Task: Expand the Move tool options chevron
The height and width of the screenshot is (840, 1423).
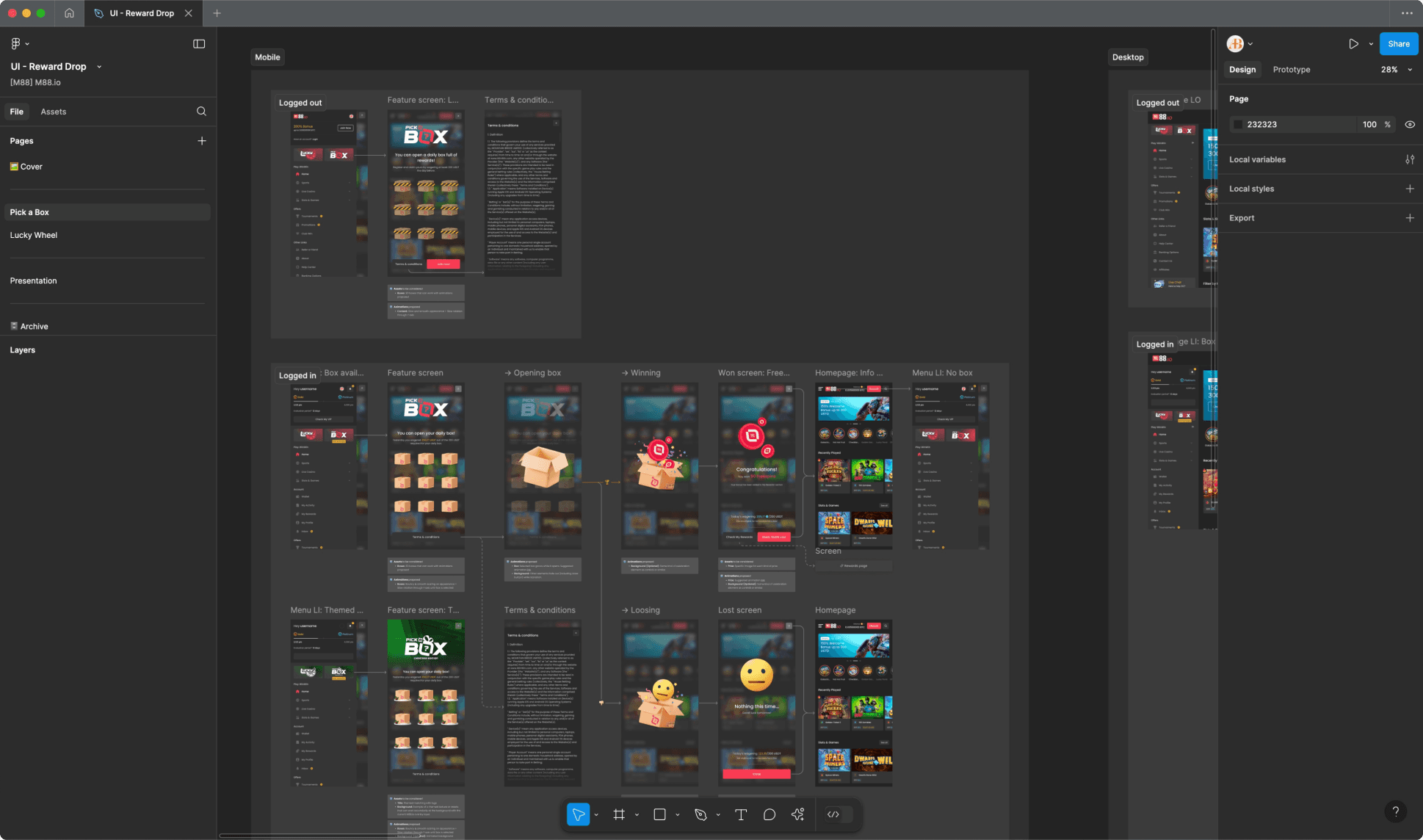Action: click(x=595, y=814)
